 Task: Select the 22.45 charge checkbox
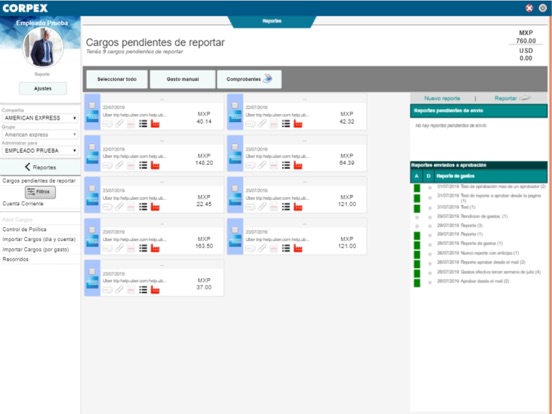pyautogui.click(x=92, y=188)
